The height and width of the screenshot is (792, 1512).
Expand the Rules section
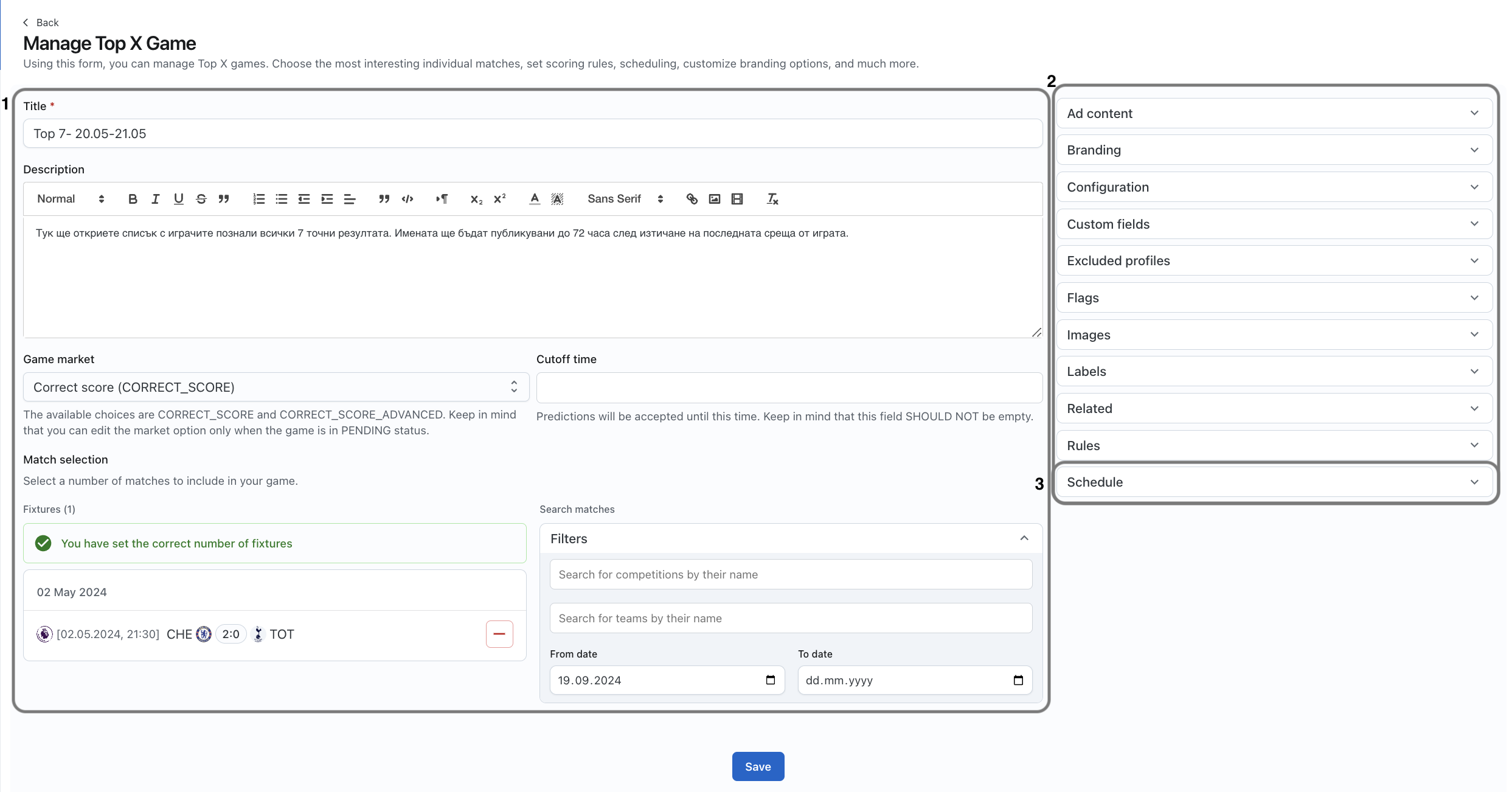[1274, 445]
